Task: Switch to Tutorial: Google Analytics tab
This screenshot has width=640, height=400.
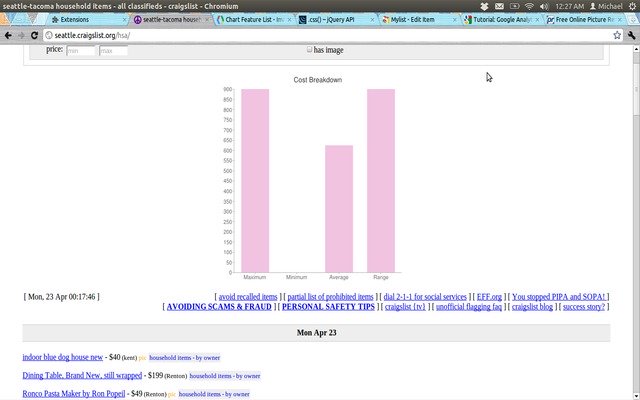Action: pyautogui.click(x=499, y=20)
